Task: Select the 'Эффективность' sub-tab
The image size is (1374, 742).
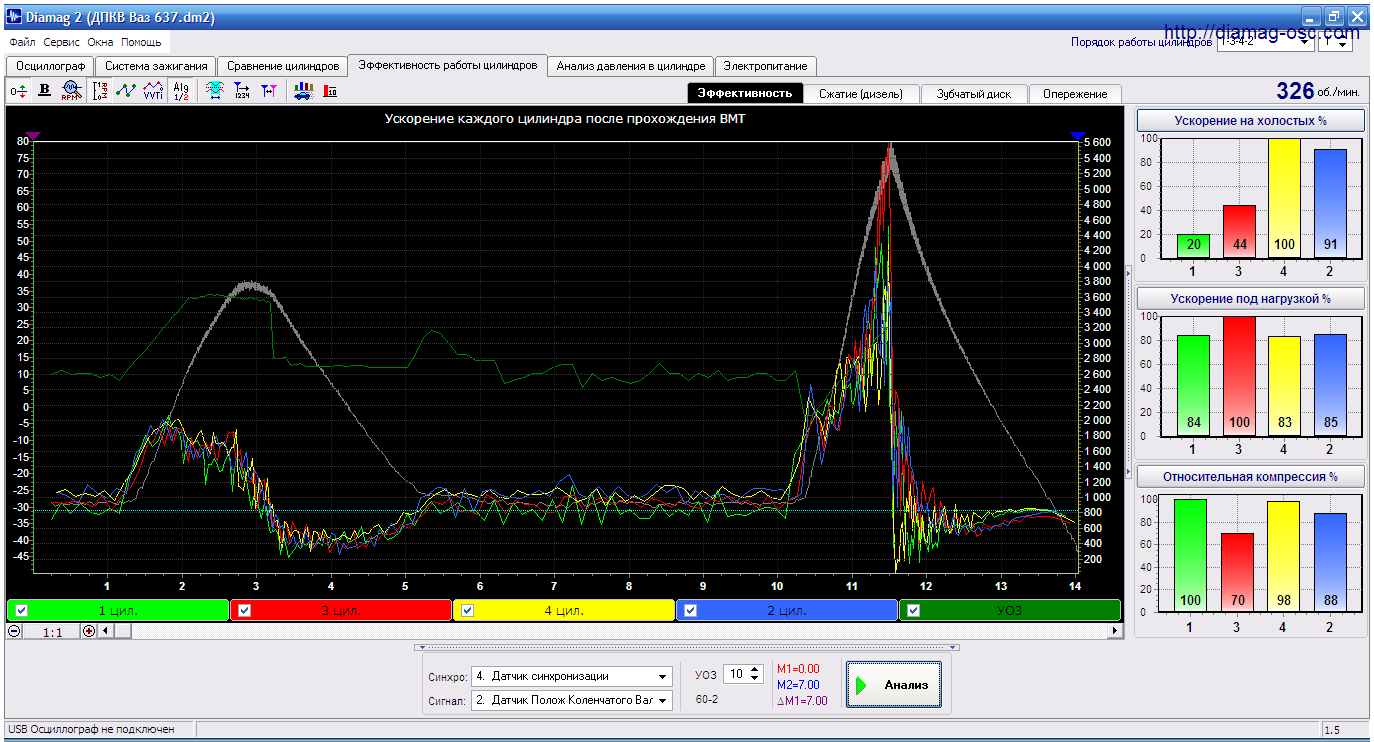Action: [x=745, y=93]
